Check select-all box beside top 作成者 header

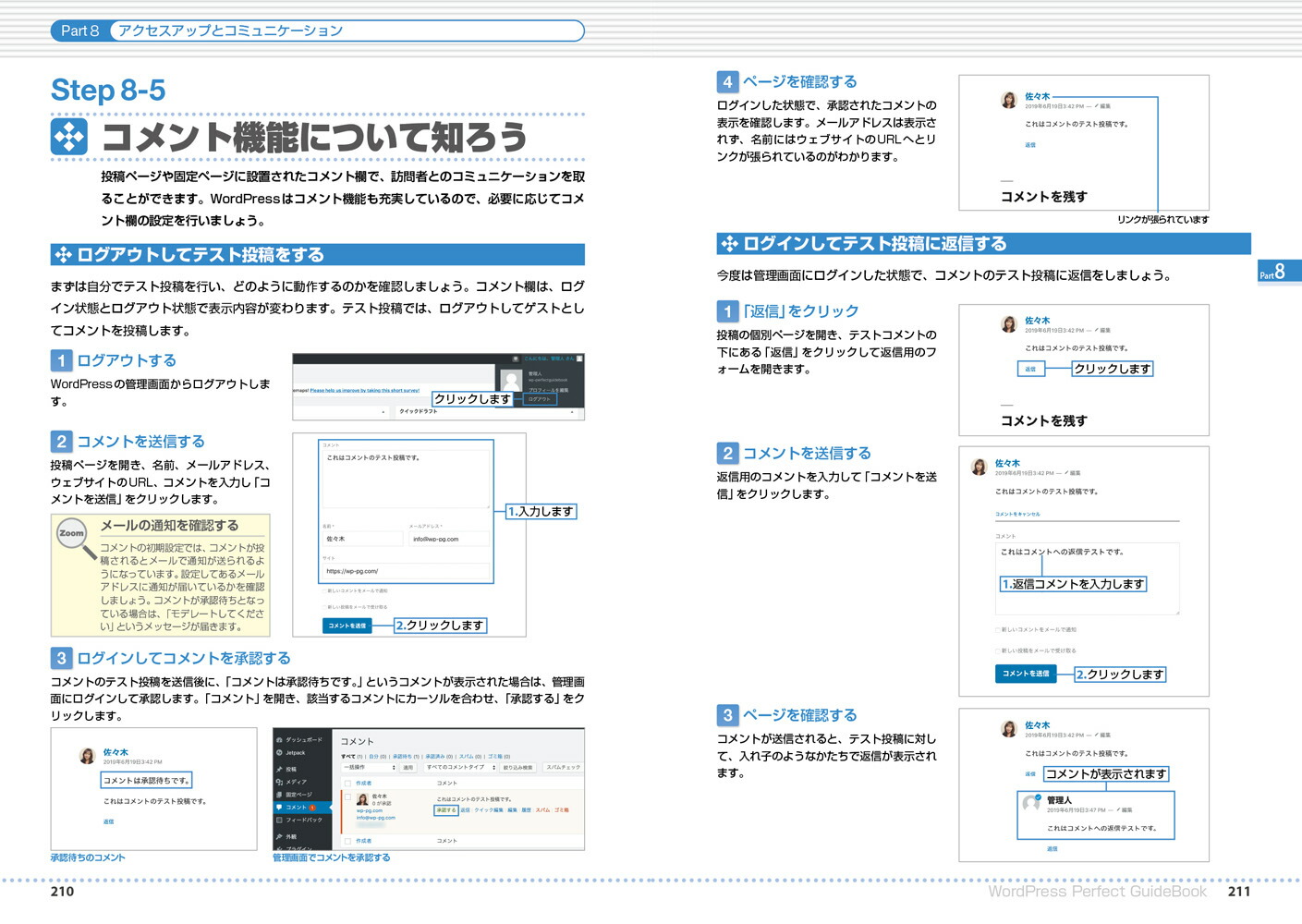point(347,784)
